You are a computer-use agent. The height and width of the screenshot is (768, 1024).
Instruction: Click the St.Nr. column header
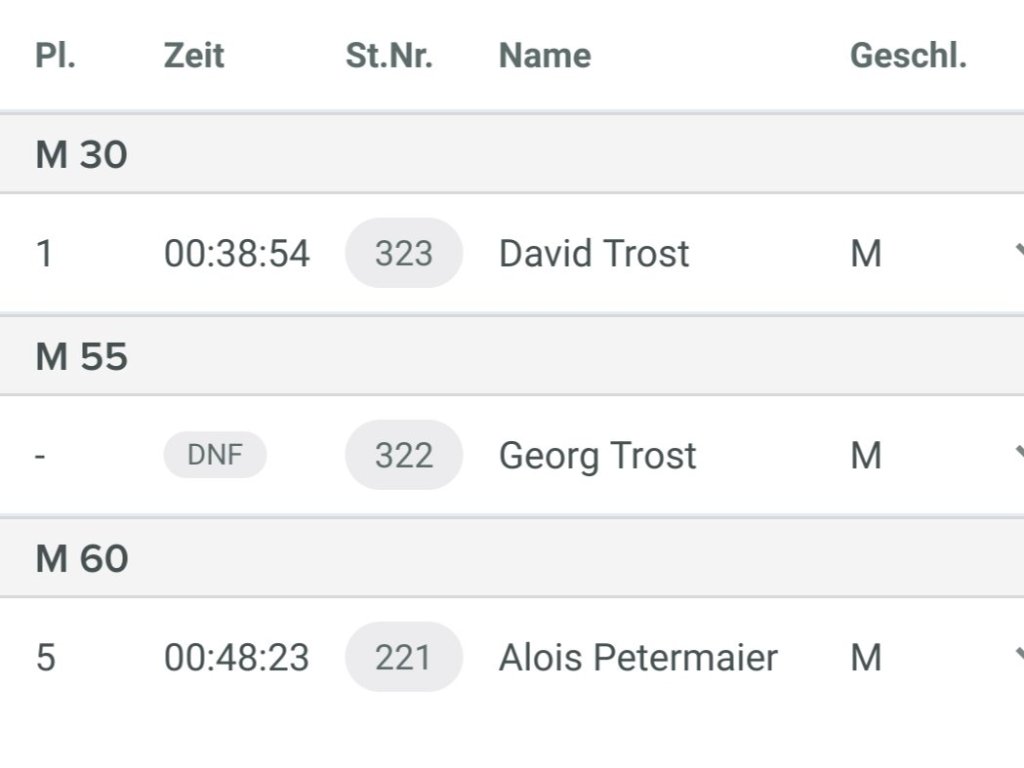(x=389, y=55)
